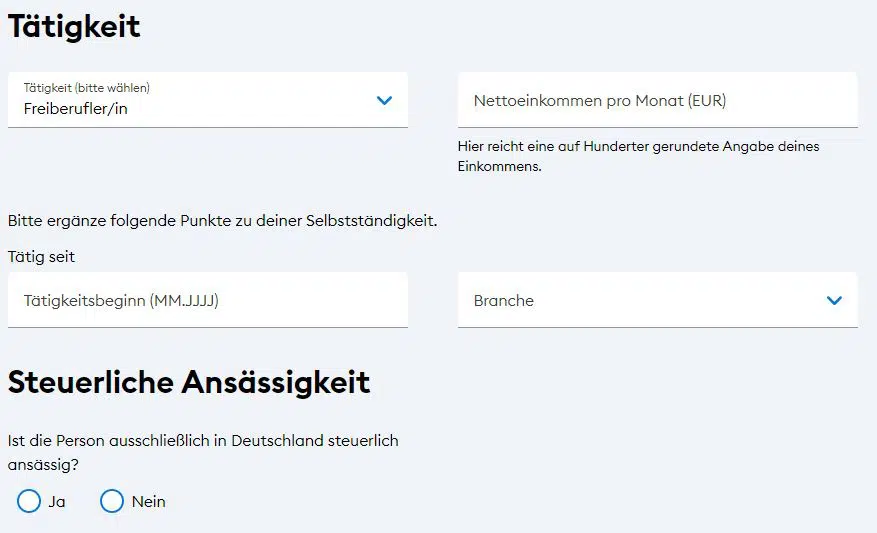Click the word 'ansässig?' in the question
The height and width of the screenshot is (533, 877).
tap(43, 465)
